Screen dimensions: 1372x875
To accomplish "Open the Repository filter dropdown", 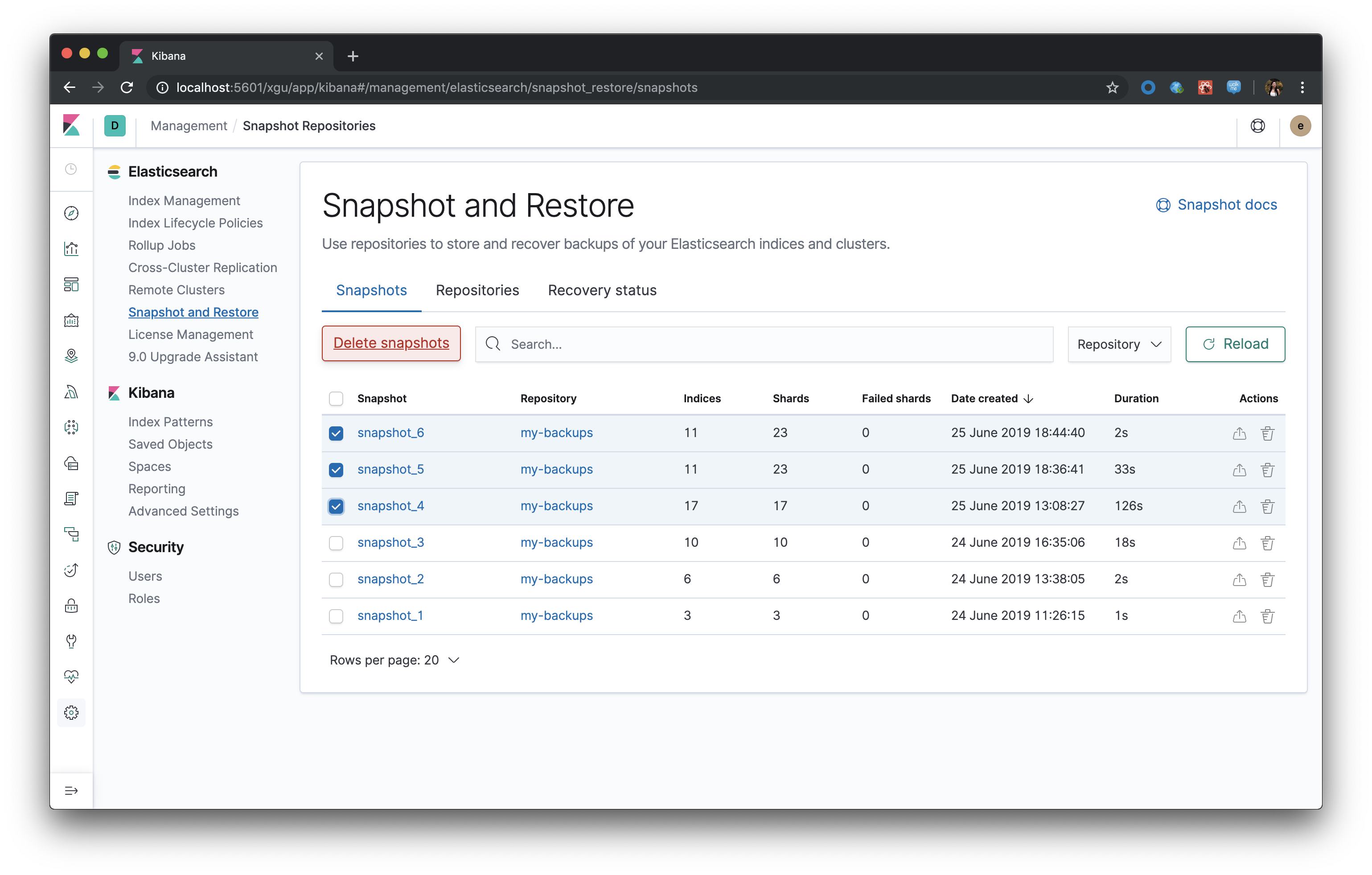I will [1118, 344].
